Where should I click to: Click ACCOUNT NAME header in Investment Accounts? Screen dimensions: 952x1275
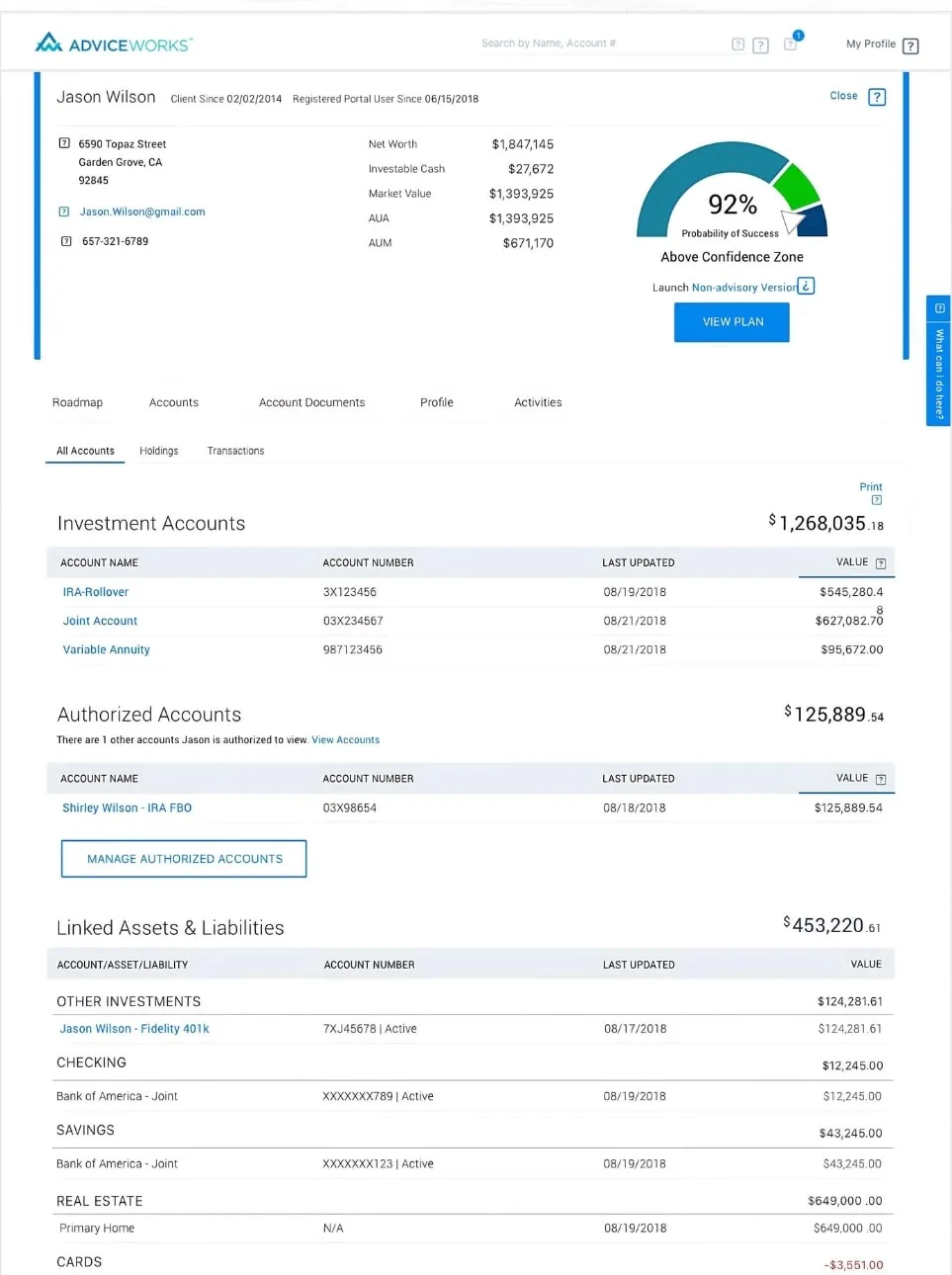pos(99,562)
